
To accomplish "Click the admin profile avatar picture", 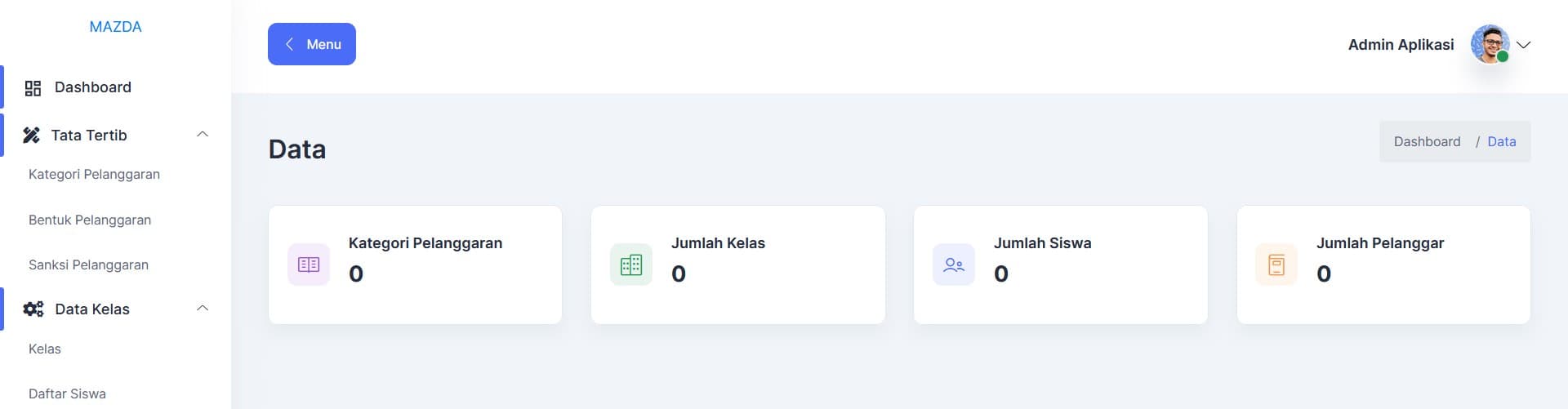I will coord(1490,44).
